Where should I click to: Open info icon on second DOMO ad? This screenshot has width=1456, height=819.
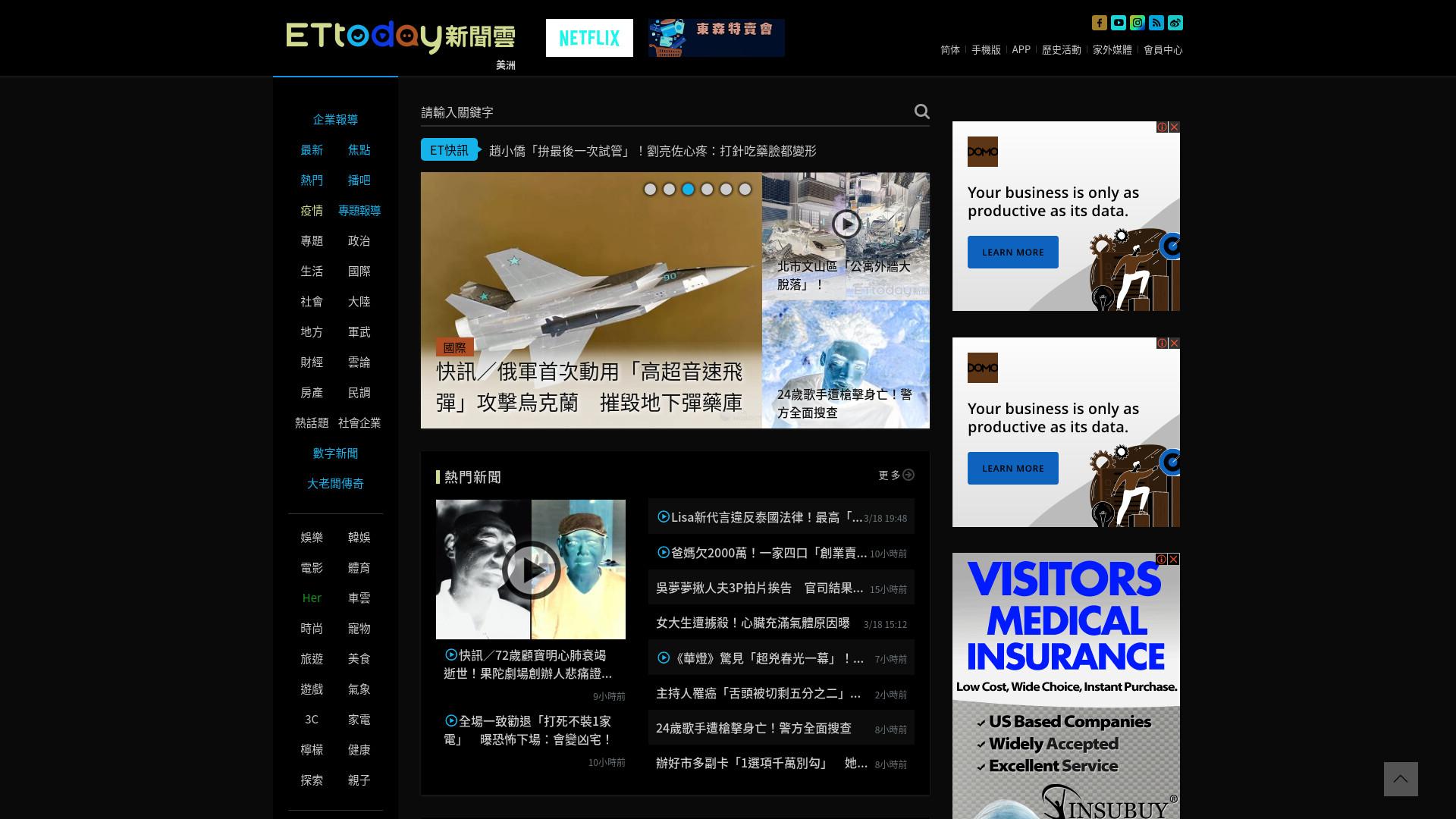[x=1162, y=343]
